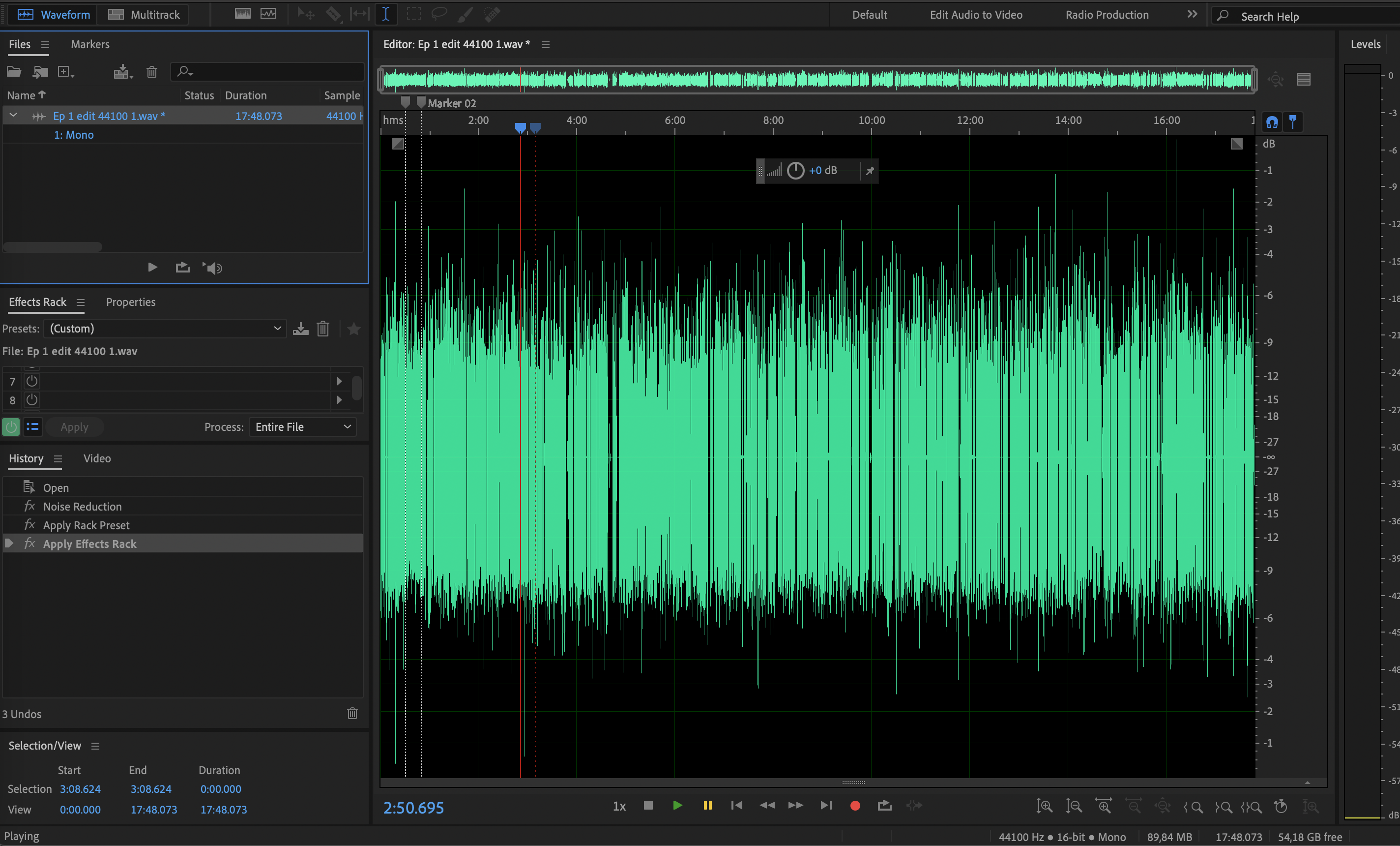Delete the effects rack preset

(323, 329)
